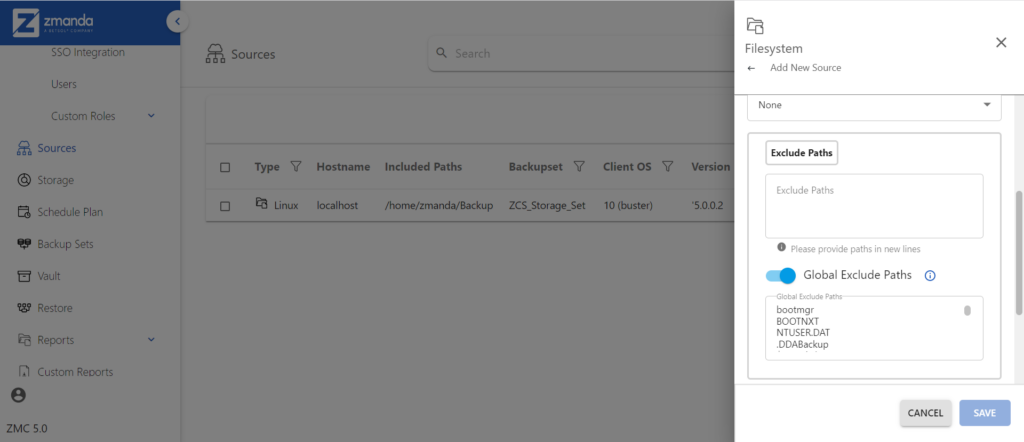
Task: Click the Restore icon in sidebar
Action: (x=24, y=308)
